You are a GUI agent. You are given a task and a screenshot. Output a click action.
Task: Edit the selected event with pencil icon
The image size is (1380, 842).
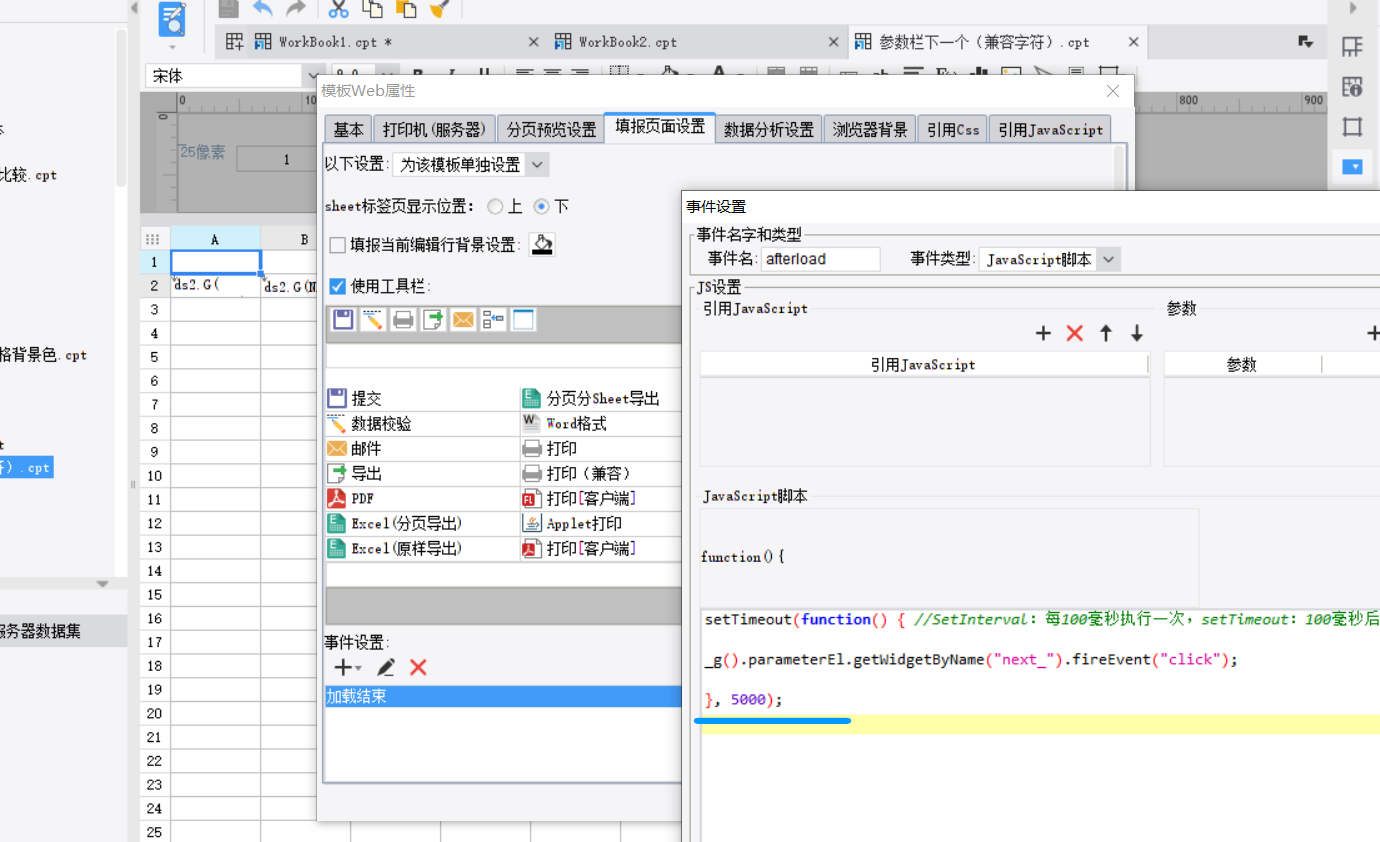click(x=385, y=667)
